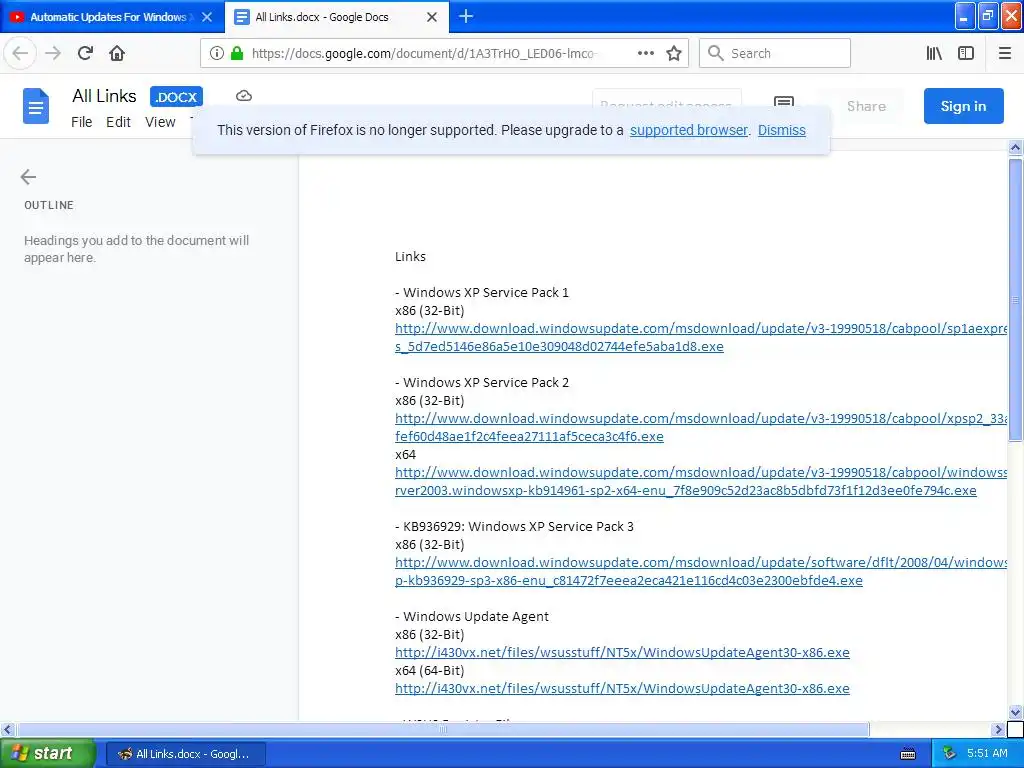Show the Firefox sidebars icon
The height and width of the screenshot is (768, 1024).
coord(966,53)
